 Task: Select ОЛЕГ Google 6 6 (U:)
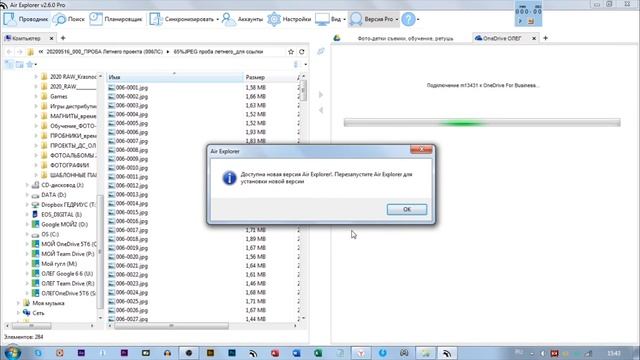[62, 273]
